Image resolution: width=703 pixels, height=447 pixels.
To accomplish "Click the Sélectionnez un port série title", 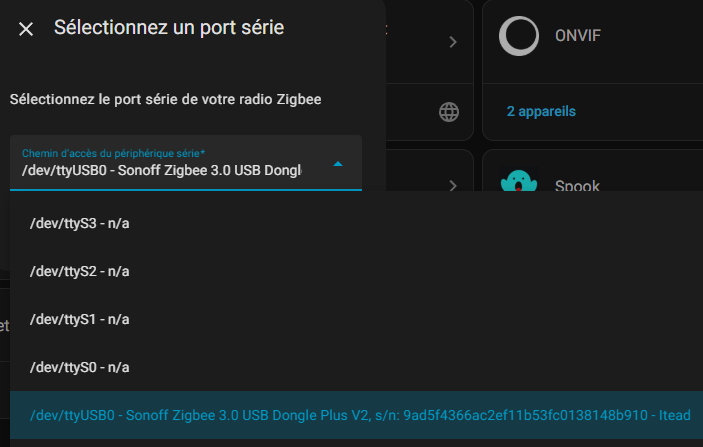I will [x=169, y=28].
